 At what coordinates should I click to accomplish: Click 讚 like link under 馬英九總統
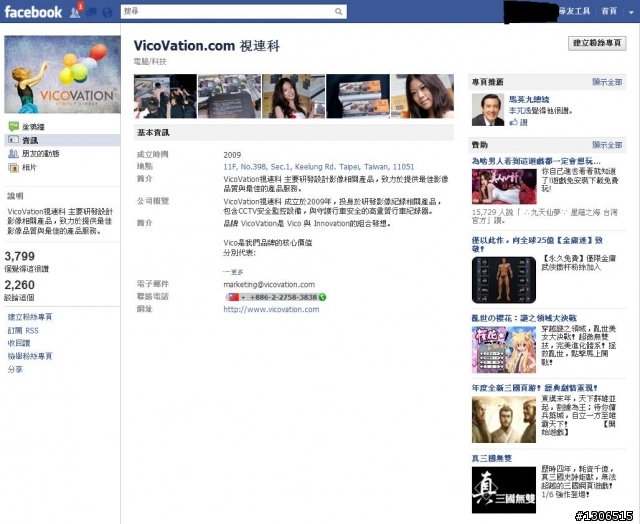(x=523, y=122)
